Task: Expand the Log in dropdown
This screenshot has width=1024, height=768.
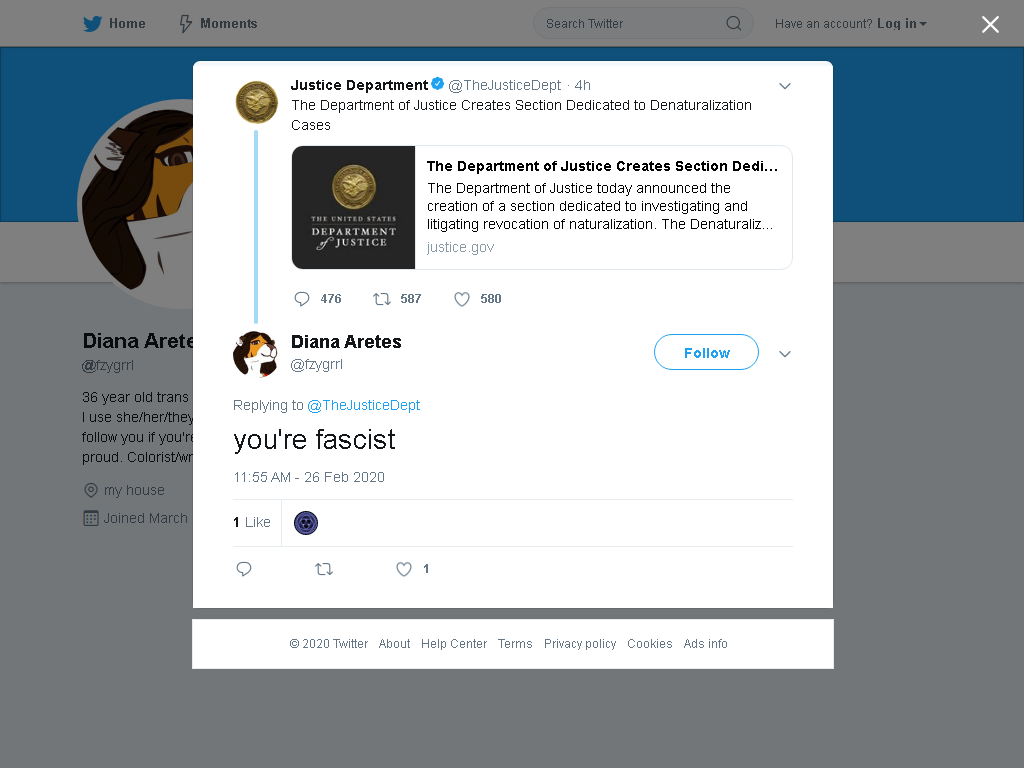Action: point(902,24)
